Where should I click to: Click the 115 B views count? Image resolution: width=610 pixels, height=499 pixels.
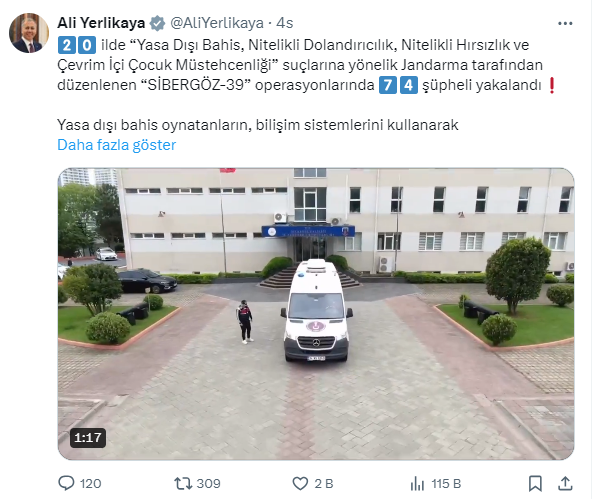coord(446,483)
